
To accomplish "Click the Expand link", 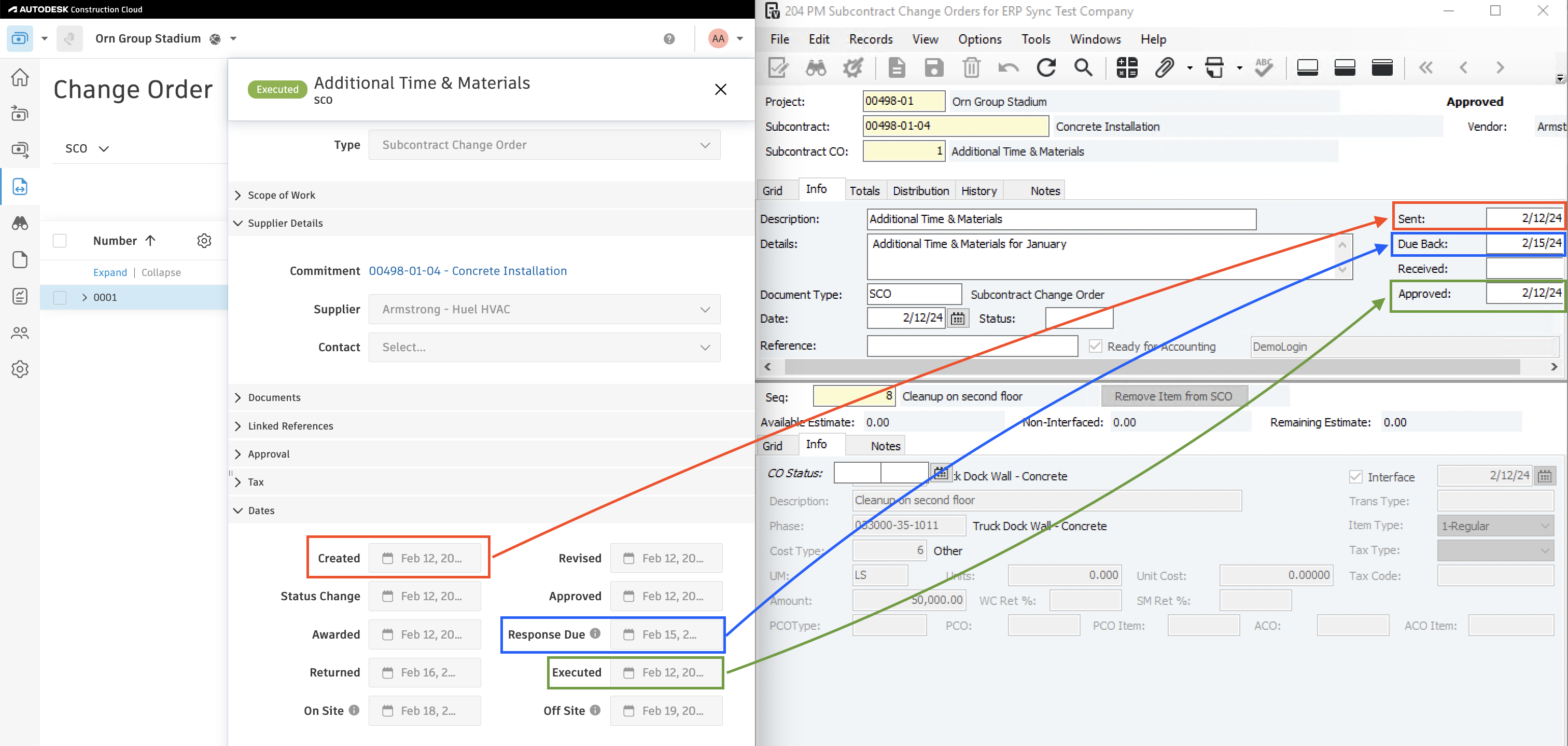I will [110, 272].
